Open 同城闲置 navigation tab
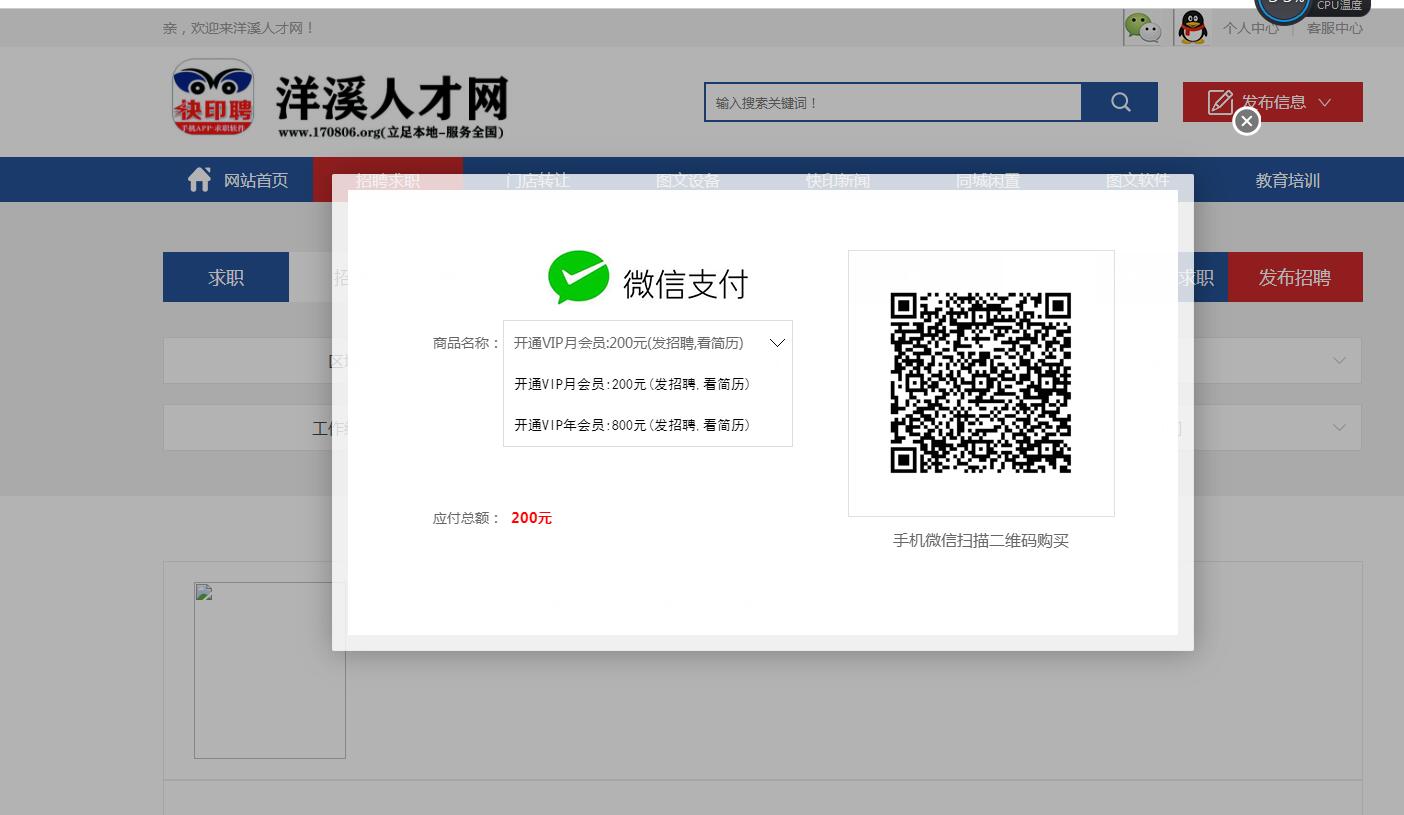Viewport: 1404px width, 815px height. (x=988, y=180)
